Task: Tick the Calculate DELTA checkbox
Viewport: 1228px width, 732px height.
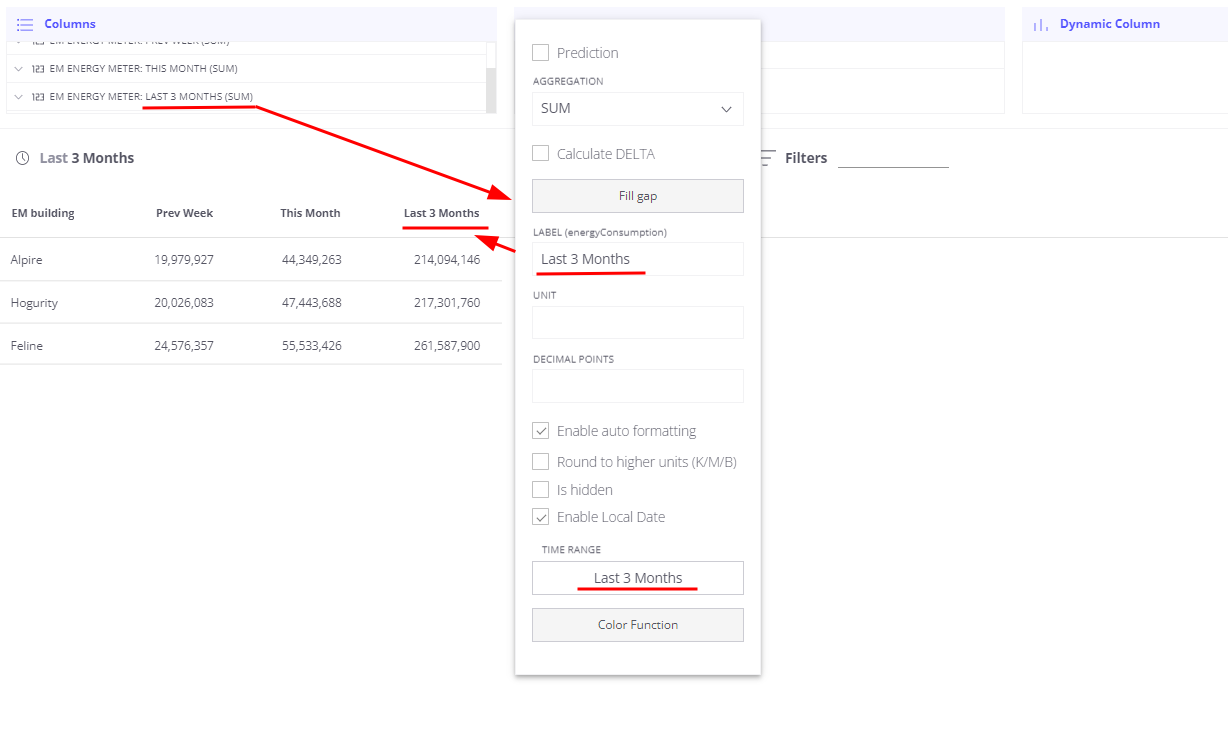Action: [540, 154]
